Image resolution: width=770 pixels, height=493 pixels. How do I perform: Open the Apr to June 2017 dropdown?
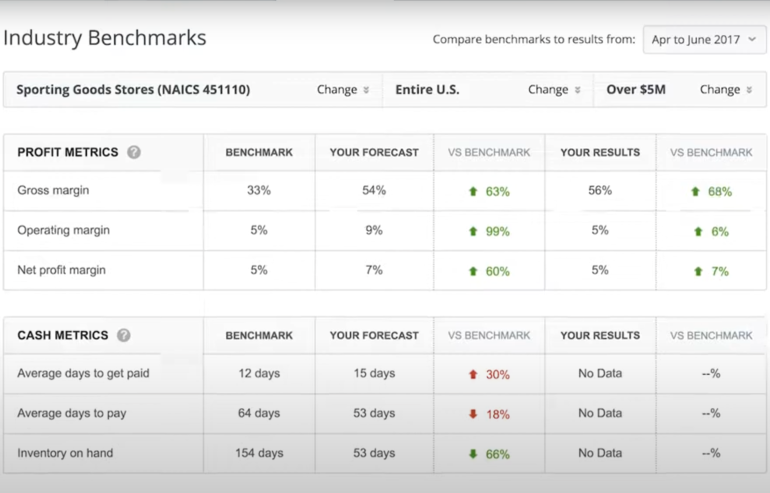pyautogui.click(x=704, y=40)
